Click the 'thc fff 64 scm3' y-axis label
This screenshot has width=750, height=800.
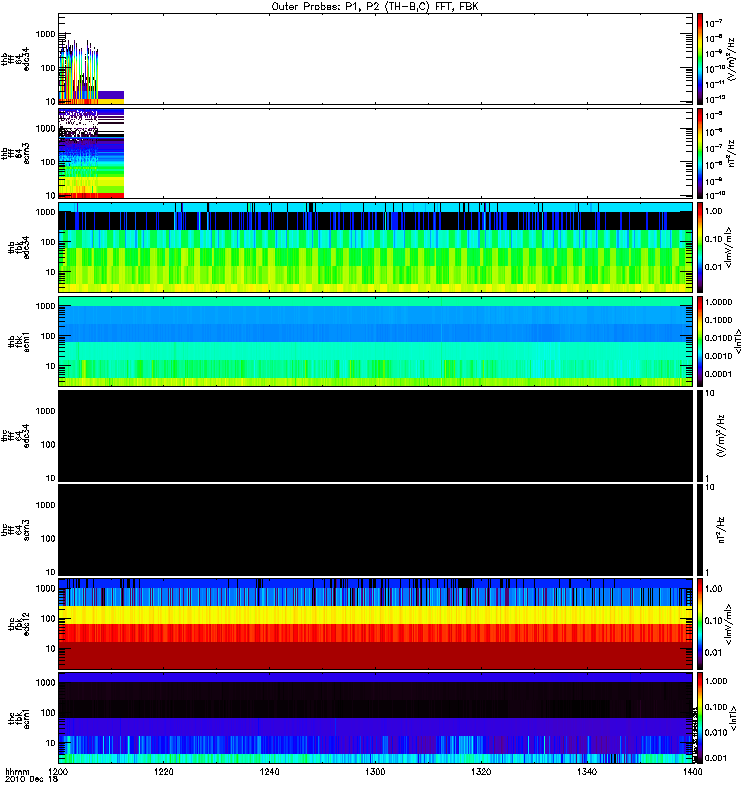tap(15, 530)
